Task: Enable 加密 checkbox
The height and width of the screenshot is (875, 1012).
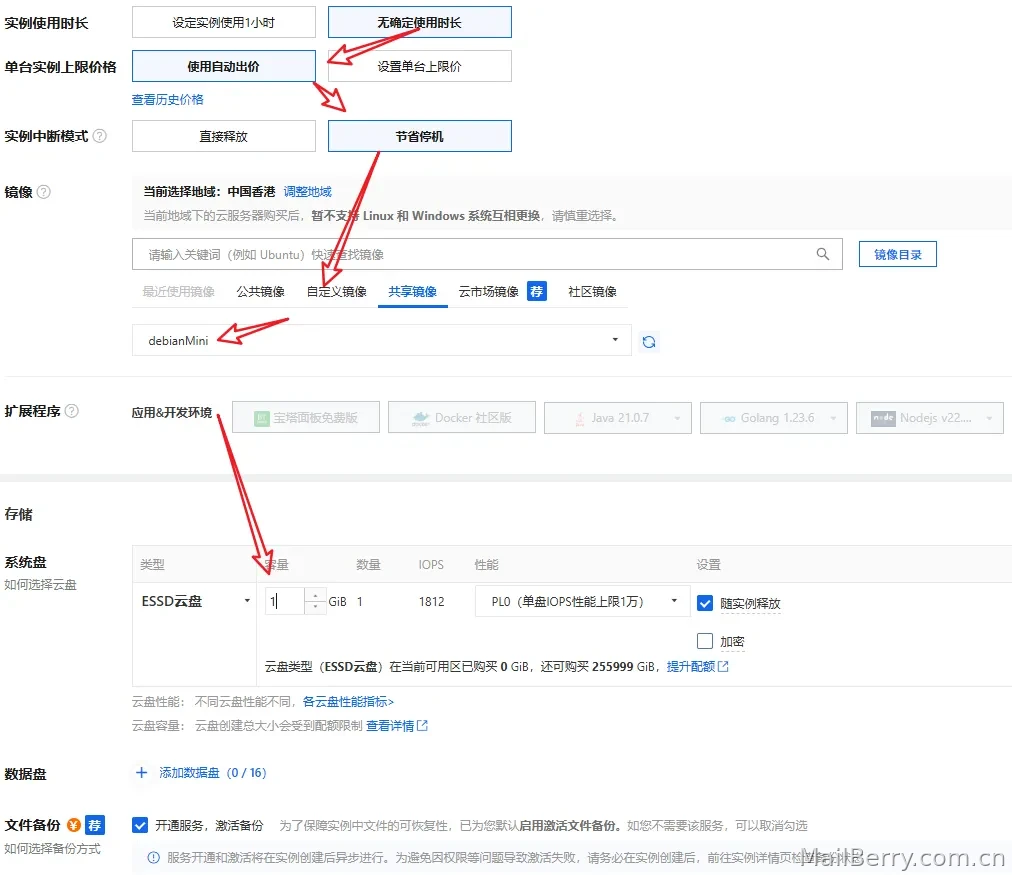Action: 705,641
